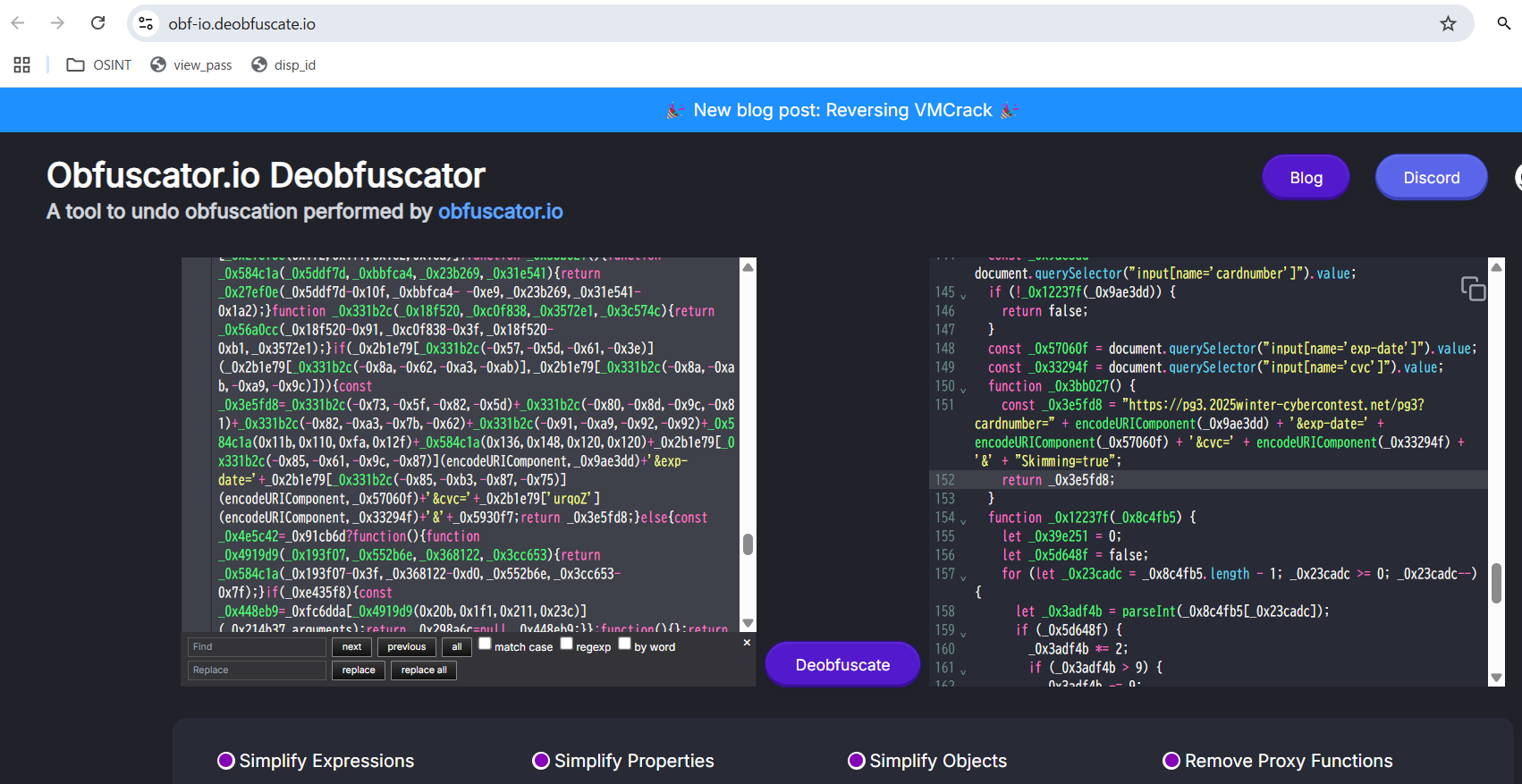Click the all matches button
Screen dimensions: 1522x784
(457, 646)
